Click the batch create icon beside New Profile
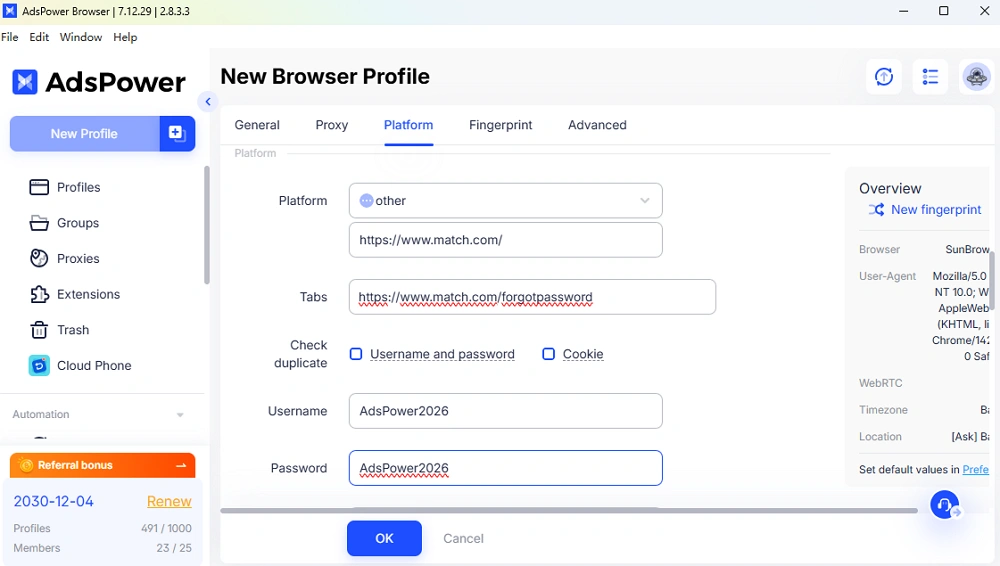 tap(177, 133)
